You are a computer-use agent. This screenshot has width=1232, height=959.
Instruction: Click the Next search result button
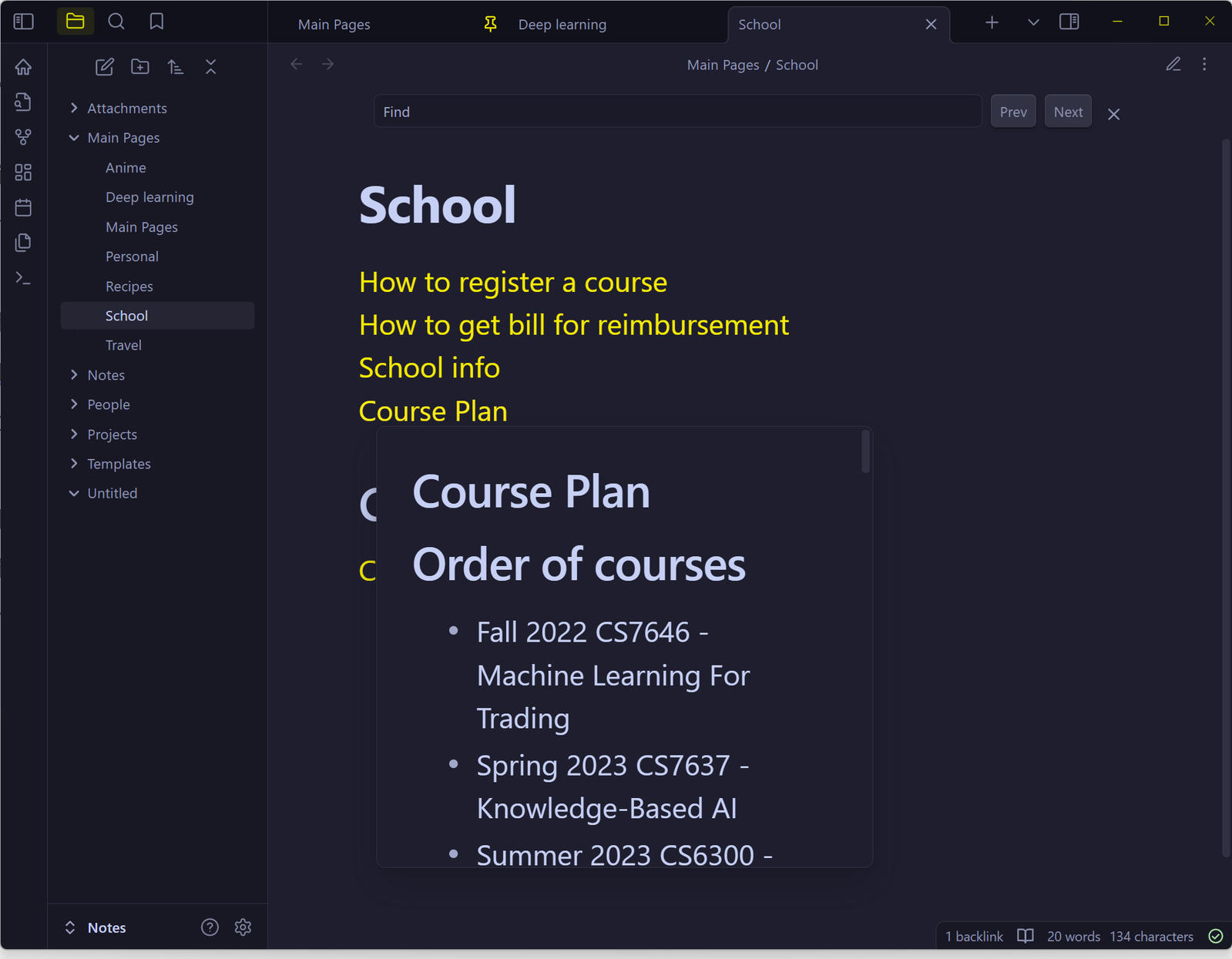(x=1067, y=112)
